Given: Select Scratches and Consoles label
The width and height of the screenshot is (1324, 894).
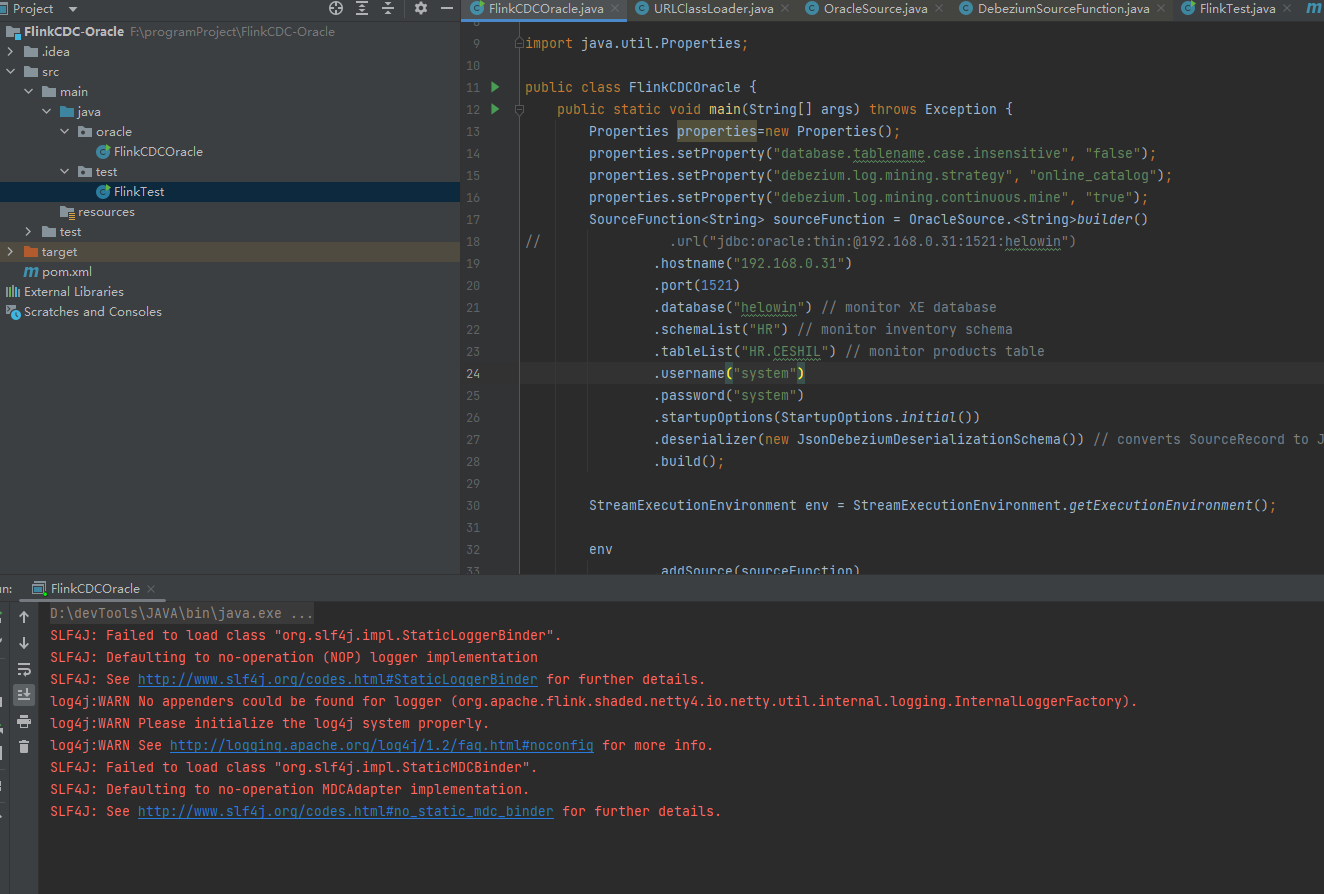Looking at the screenshot, I should point(93,312).
